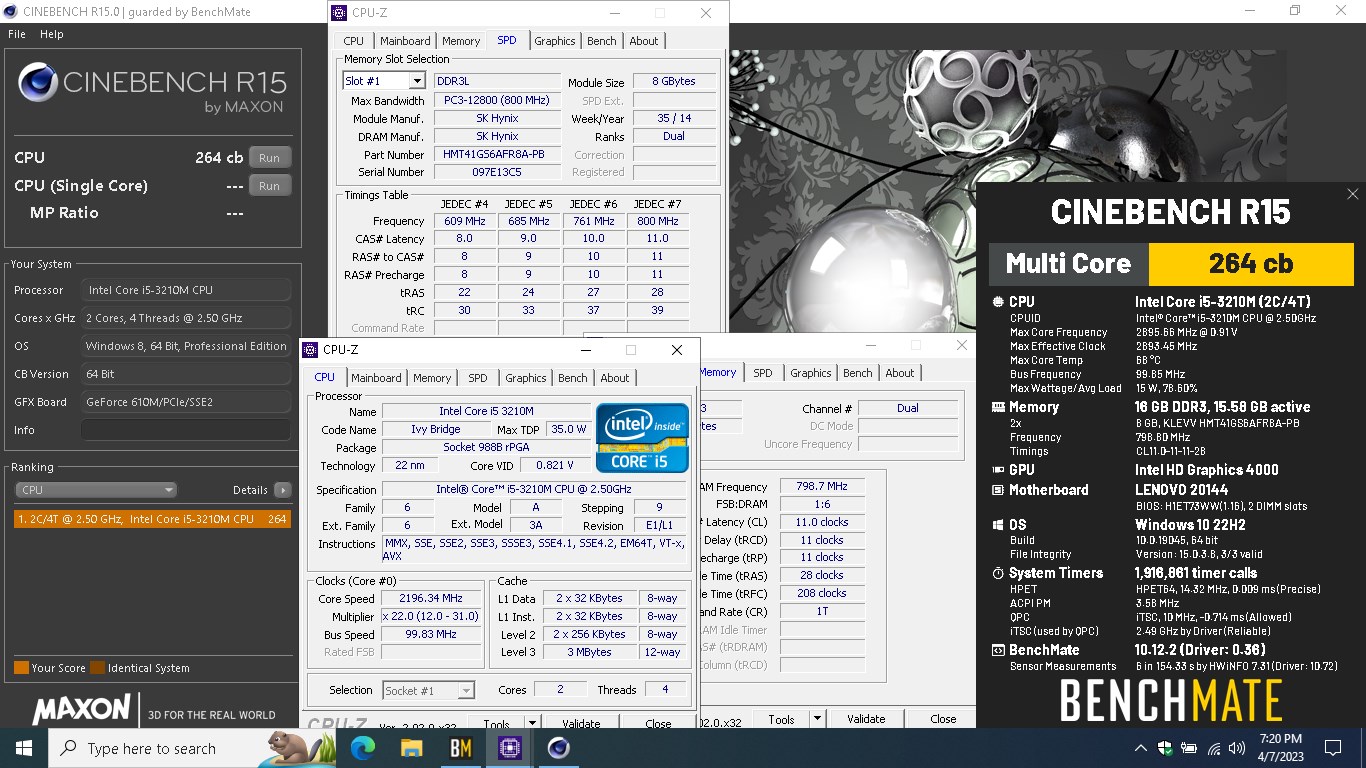This screenshot has height=768, width=1366.
Task: Click the Intel Core i5 logo badge
Action: tap(642, 437)
